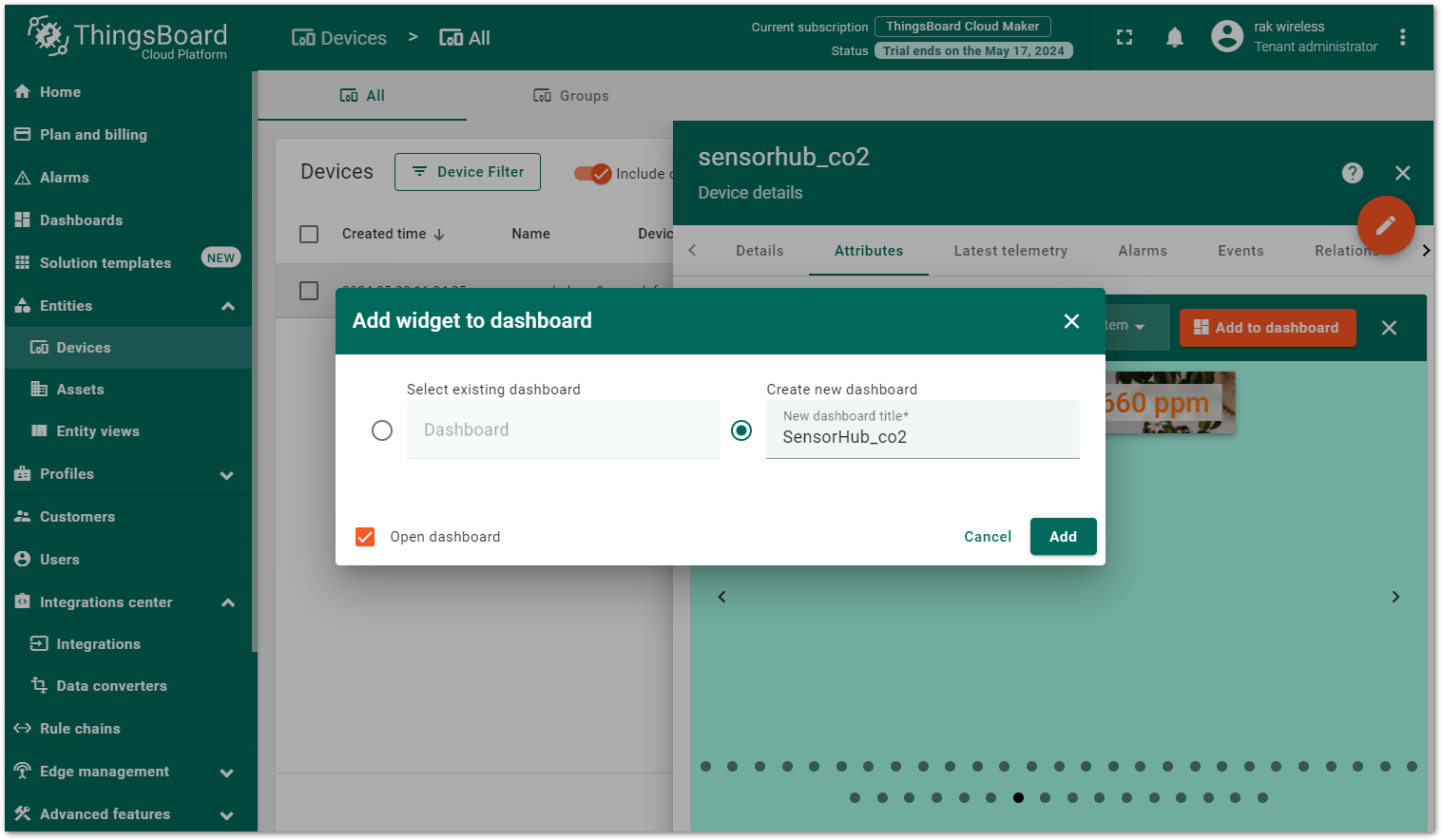Open Users page
Screen dimensions: 1442x840
[x=128, y=560]
